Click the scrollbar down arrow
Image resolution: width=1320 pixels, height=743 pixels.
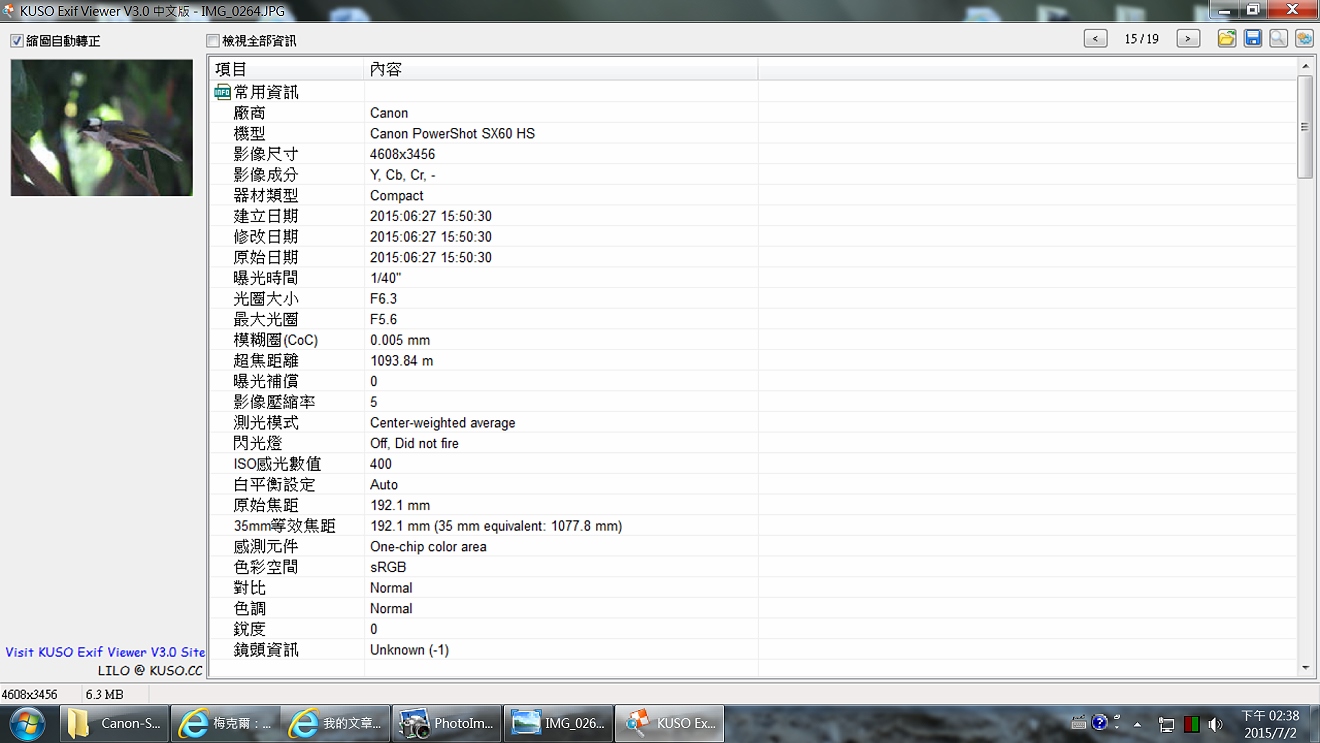pos(1305,668)
